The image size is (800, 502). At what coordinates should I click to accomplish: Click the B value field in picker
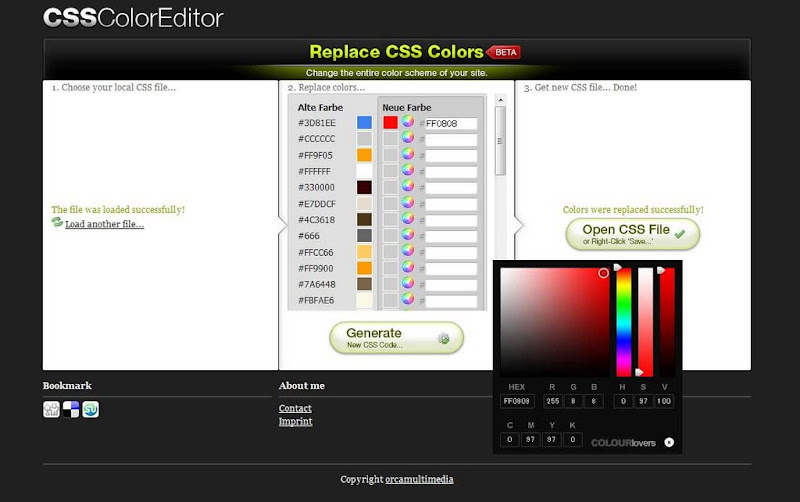[x=594, y=401]
